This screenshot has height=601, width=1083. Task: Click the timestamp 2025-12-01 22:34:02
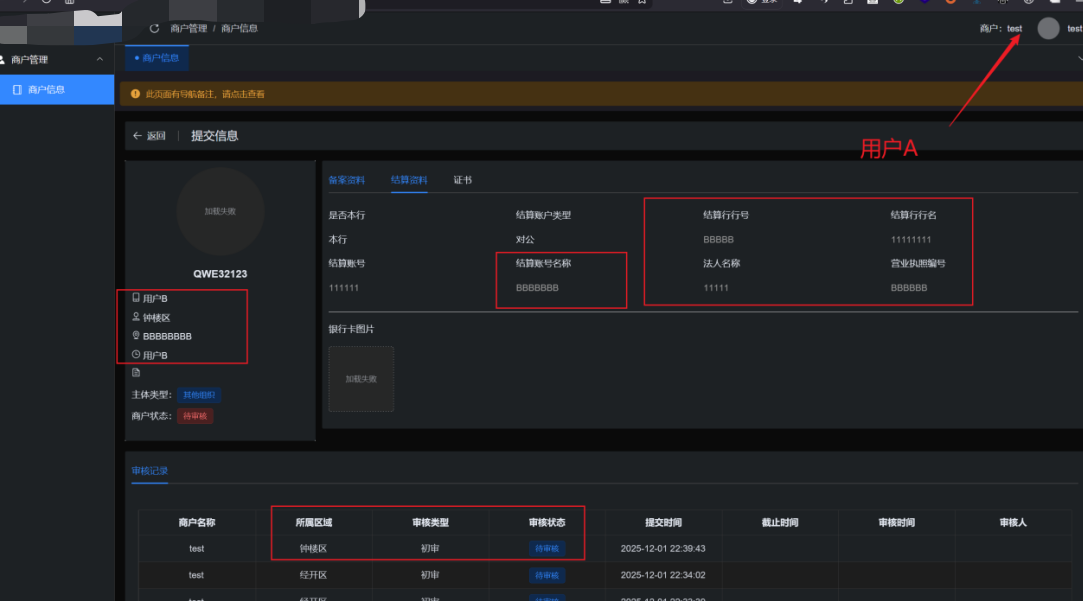click(x=663, y=575)
